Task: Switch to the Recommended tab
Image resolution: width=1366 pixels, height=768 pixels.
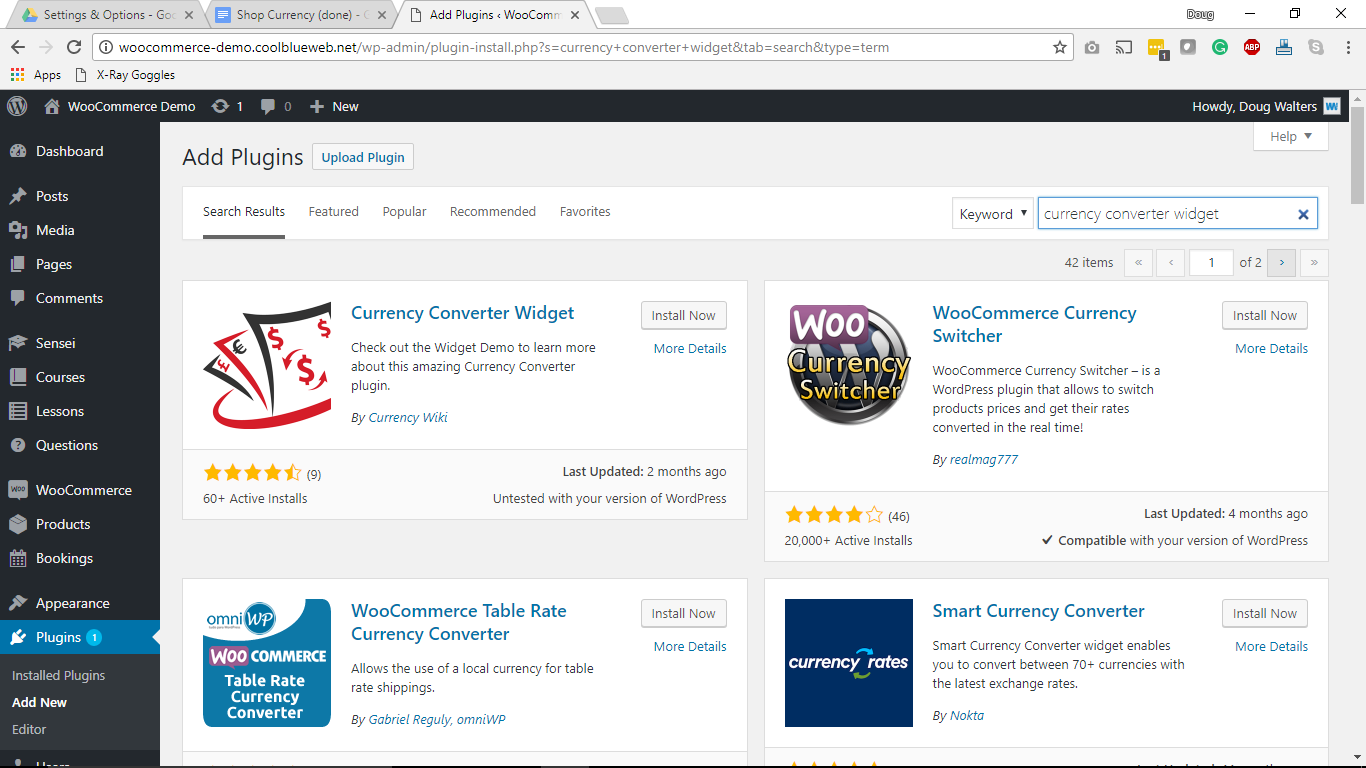Action: coord(493,212)
